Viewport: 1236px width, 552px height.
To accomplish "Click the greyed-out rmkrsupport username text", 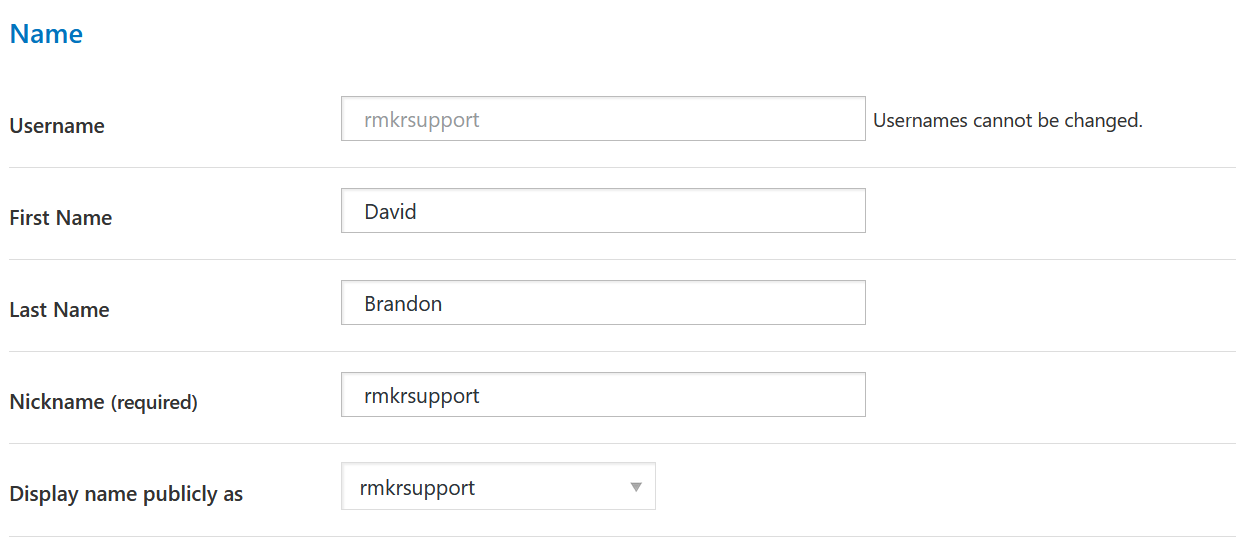I will 422,120.
